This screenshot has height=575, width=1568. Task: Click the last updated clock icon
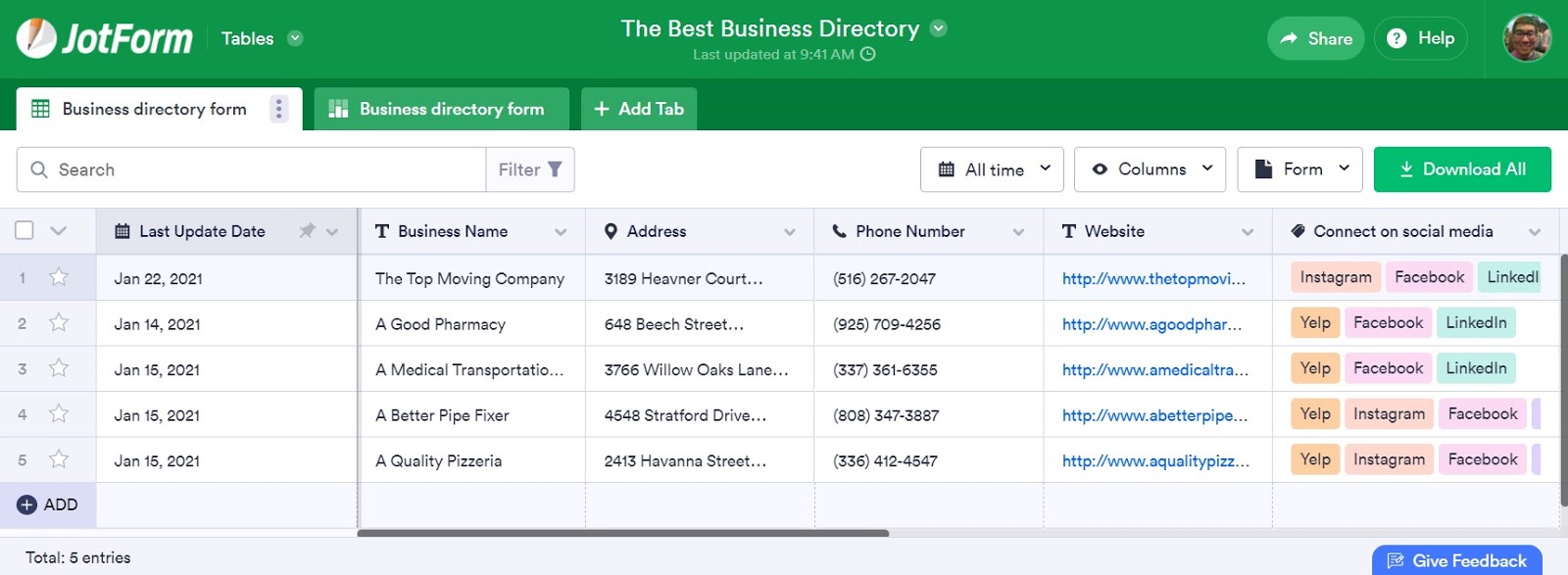(867, 54)
